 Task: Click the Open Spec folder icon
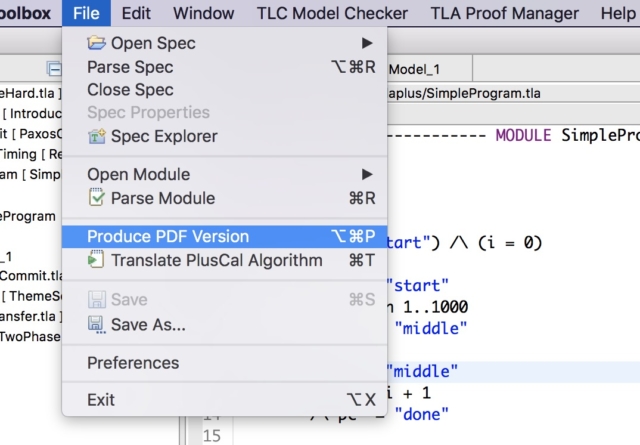(x=96, y=43)
